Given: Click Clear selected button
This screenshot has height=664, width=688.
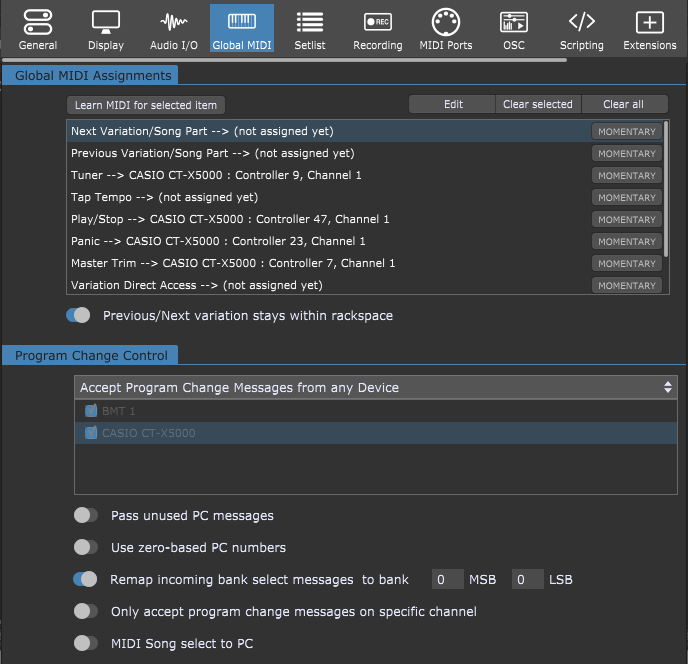Looking at the screenshot, I should point(538,104).
